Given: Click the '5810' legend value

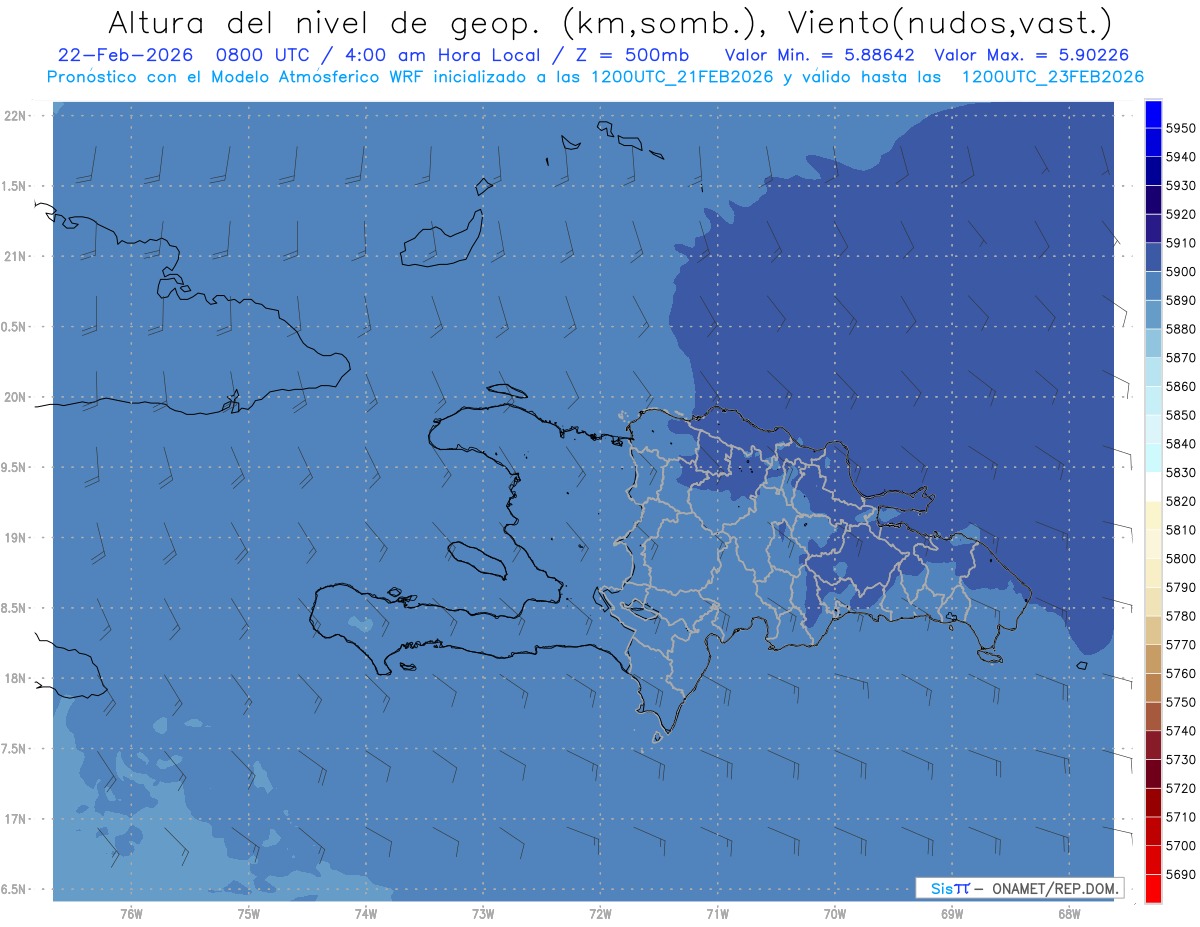Looking at the screenshot, I should pyautogui.click(x=1180, y=530).
